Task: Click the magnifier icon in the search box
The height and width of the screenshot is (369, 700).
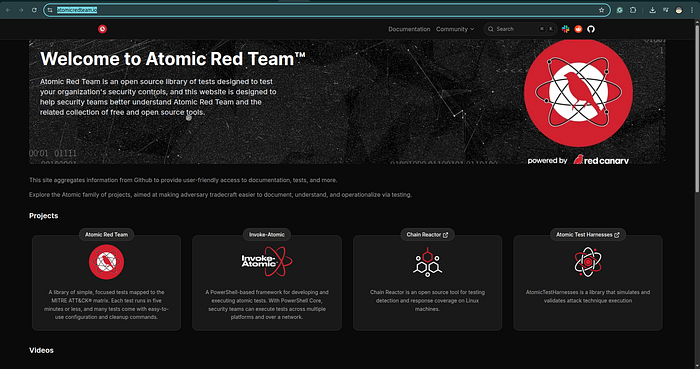Action: click(491, 29)
